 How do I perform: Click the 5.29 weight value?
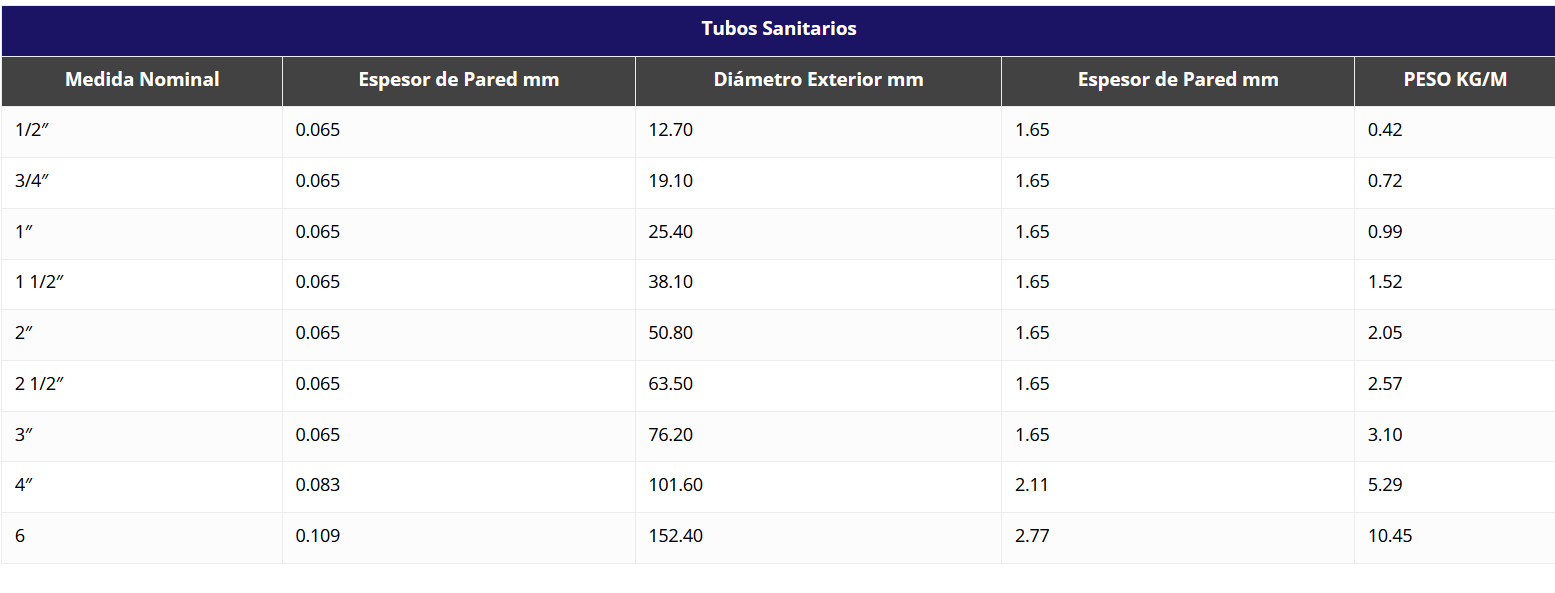point(1385,485)
